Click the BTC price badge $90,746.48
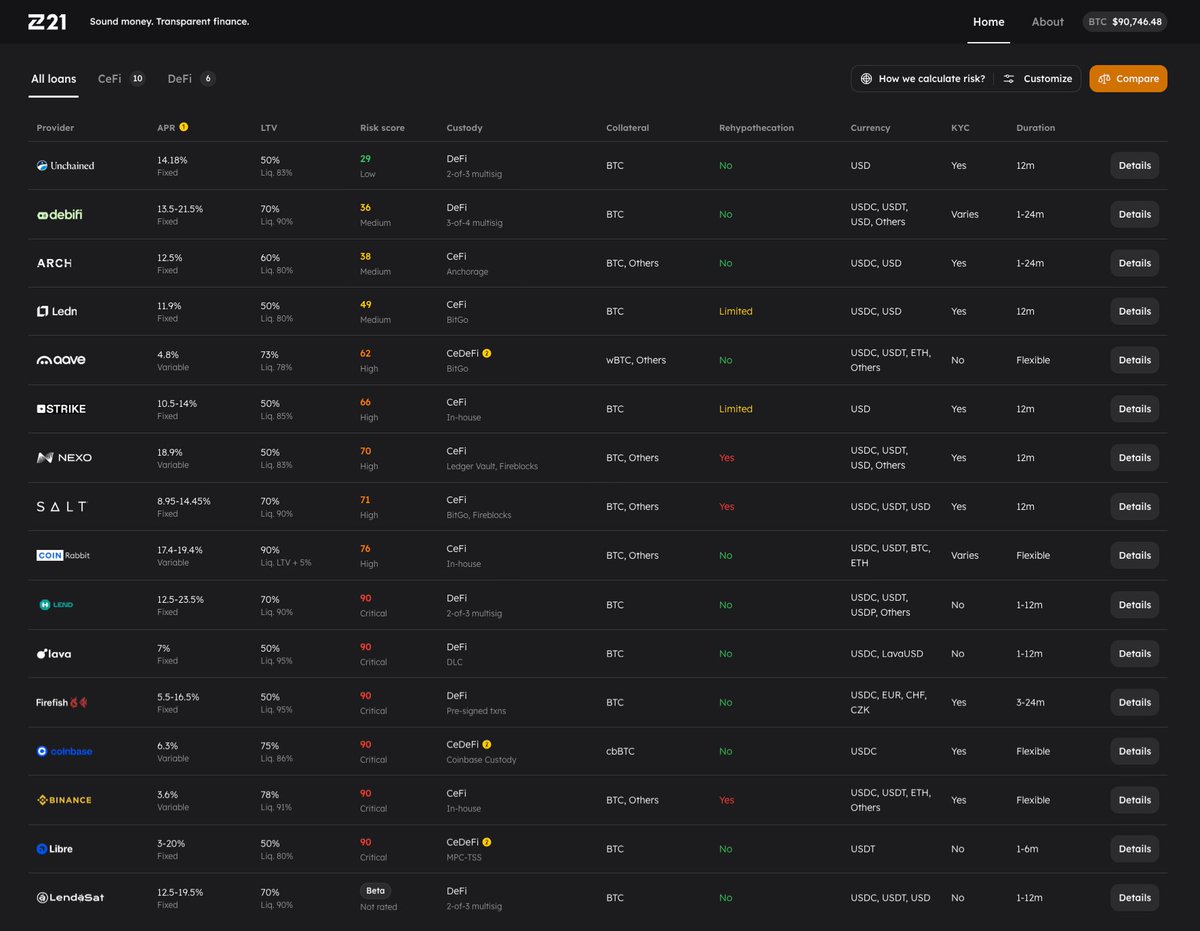 tap(1125, 22)
